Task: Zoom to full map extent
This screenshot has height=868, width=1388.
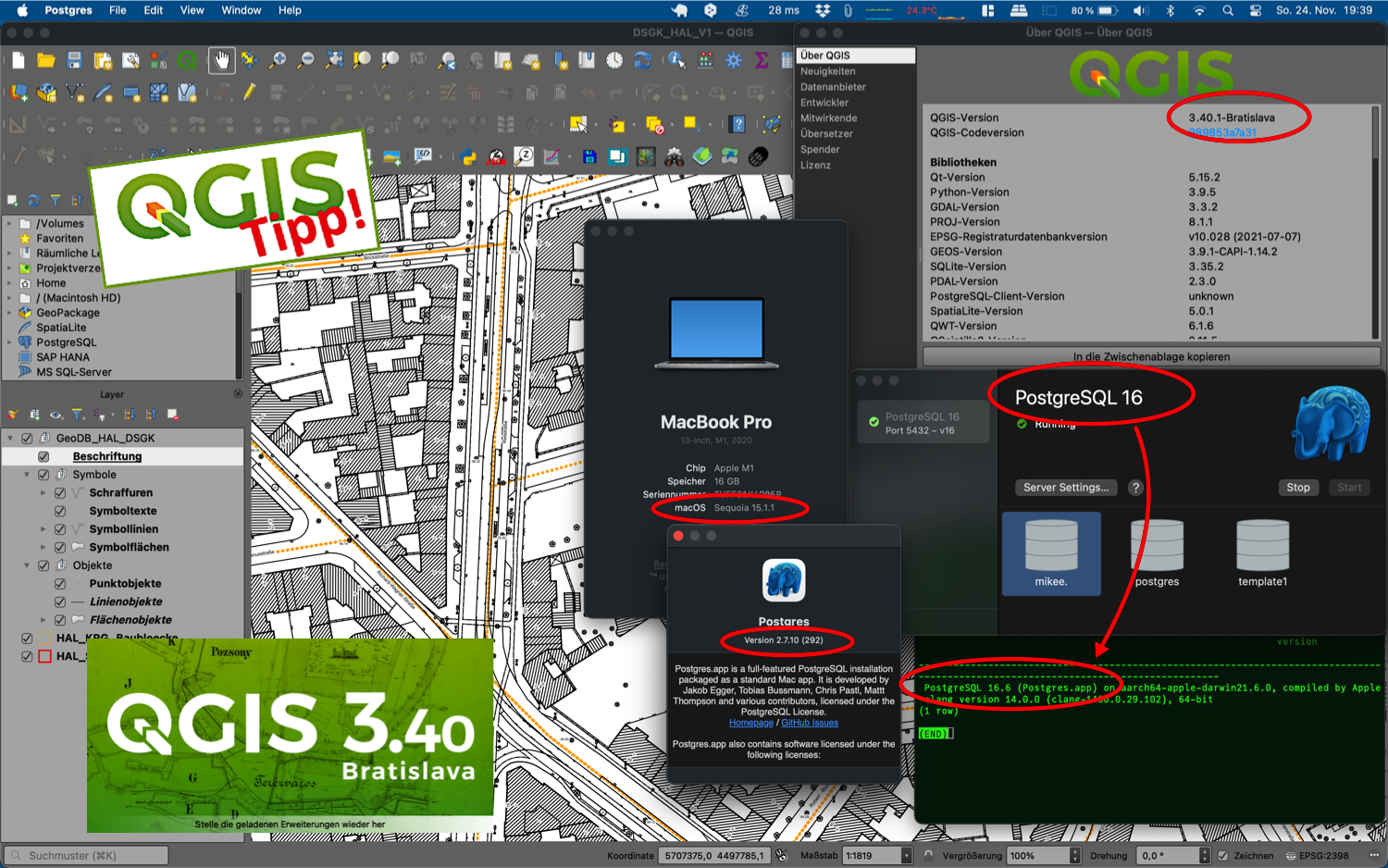Action: pos(334,60)
